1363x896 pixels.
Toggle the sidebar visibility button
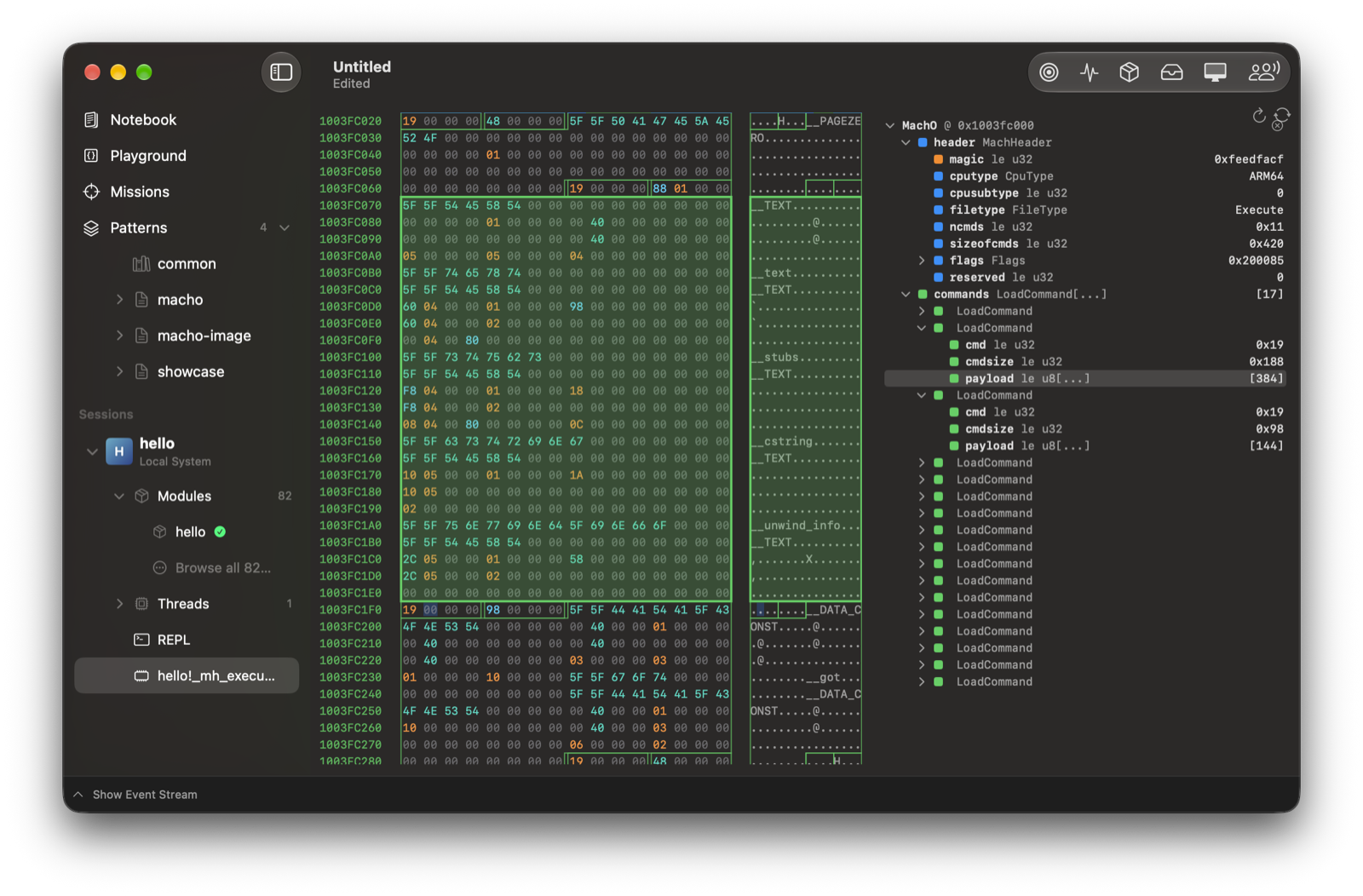pyautogui.click(x=281, y=72)
